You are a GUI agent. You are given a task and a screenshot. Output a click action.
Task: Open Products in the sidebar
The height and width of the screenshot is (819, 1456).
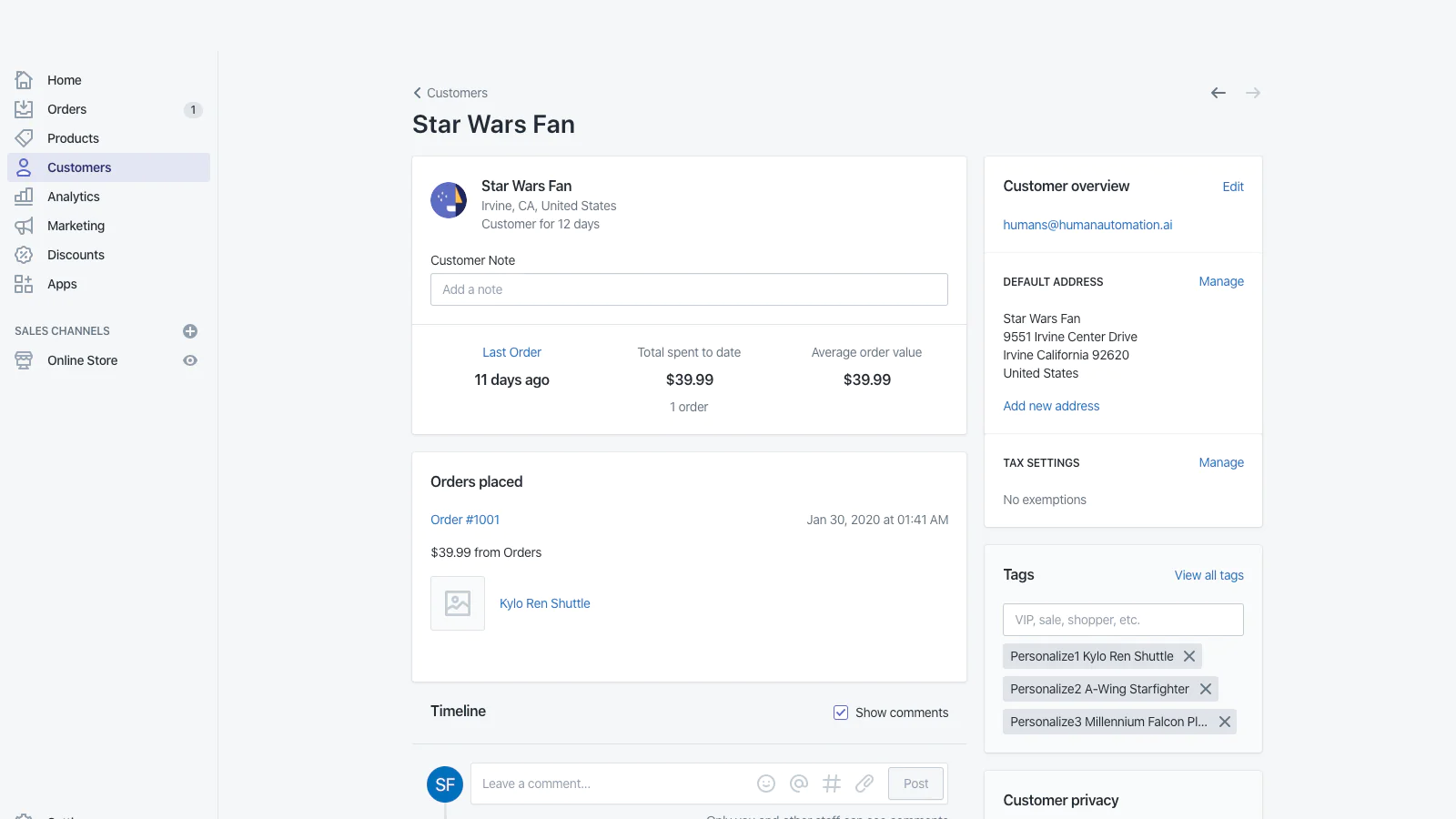108,138
